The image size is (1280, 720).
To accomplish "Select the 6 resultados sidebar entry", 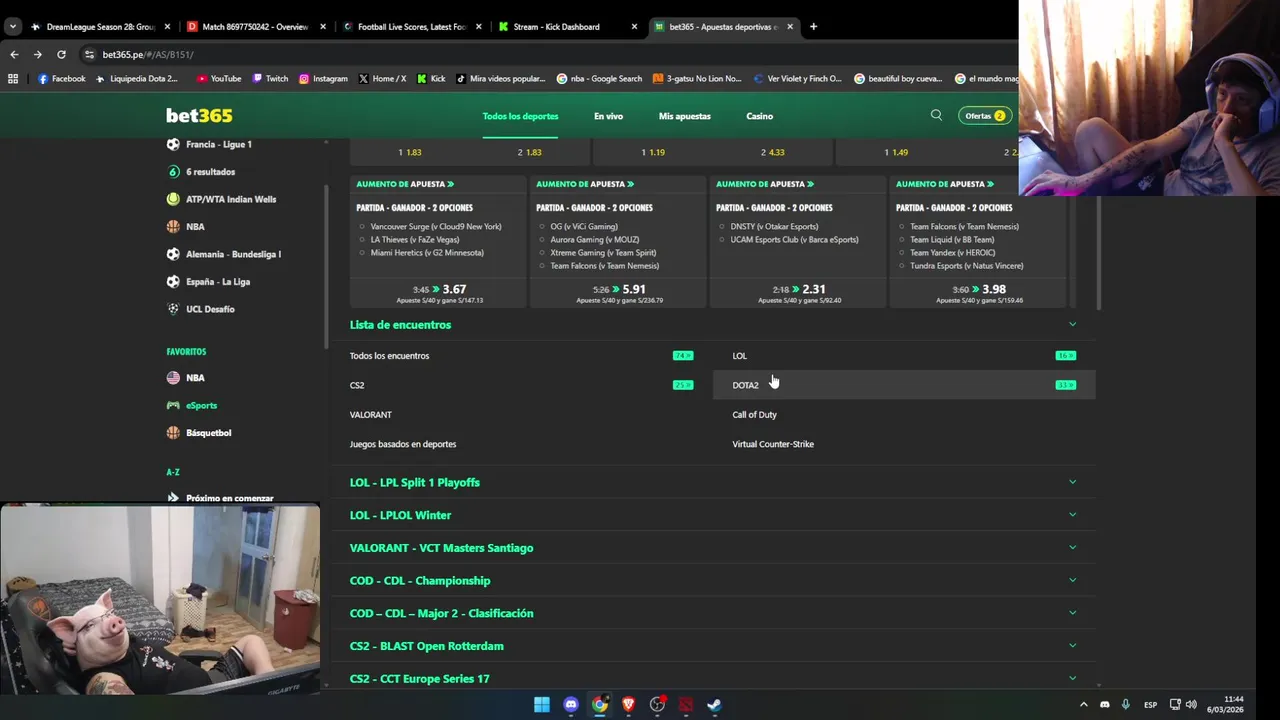I will click(210, 172).
